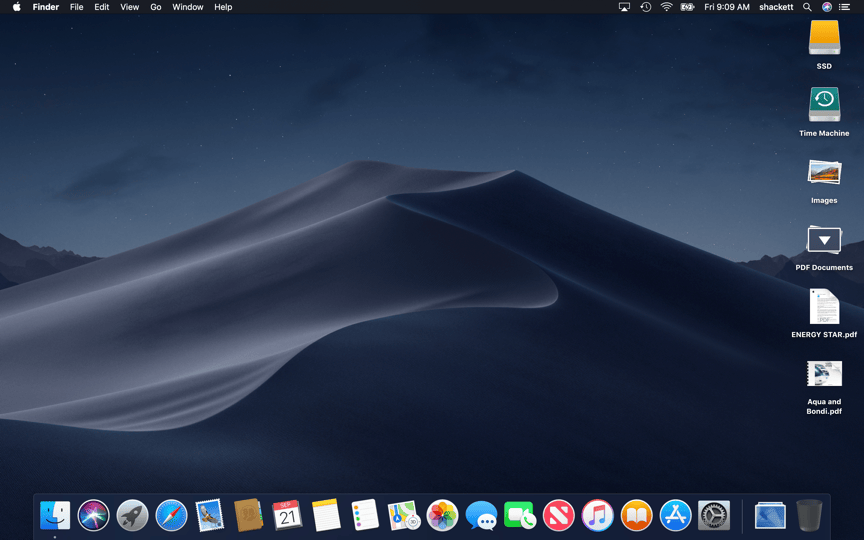864x540 pixels.
Task: Open Finder from the Dock
Action: point(55,516)
